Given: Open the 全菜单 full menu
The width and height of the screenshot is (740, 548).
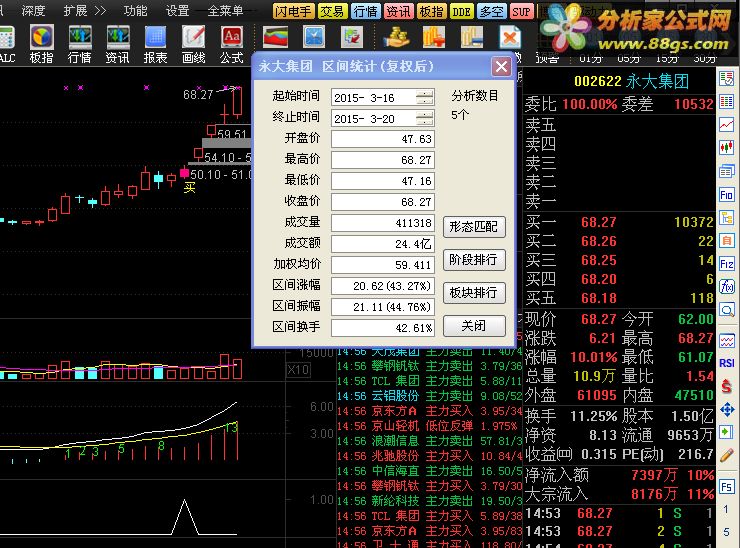Looking at the screenshot, I should (x=225, y=10).
